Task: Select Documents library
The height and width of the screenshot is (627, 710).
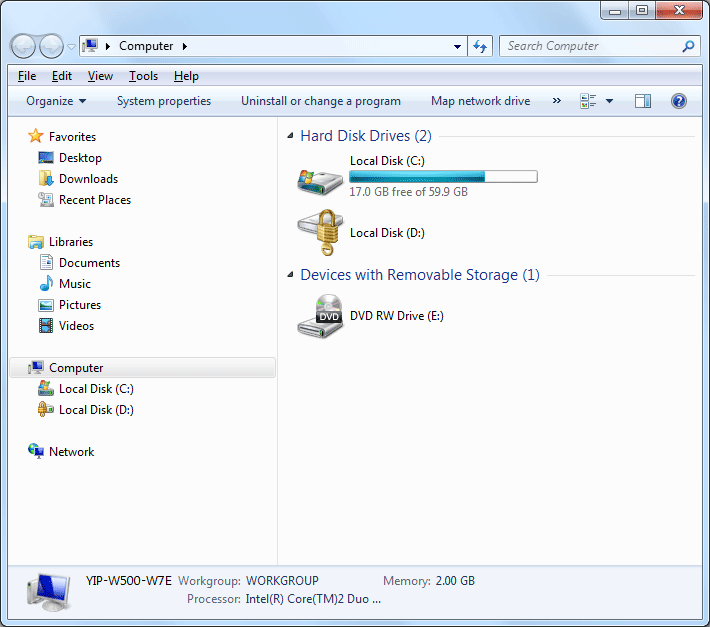Action: click(x=89, y=263)
